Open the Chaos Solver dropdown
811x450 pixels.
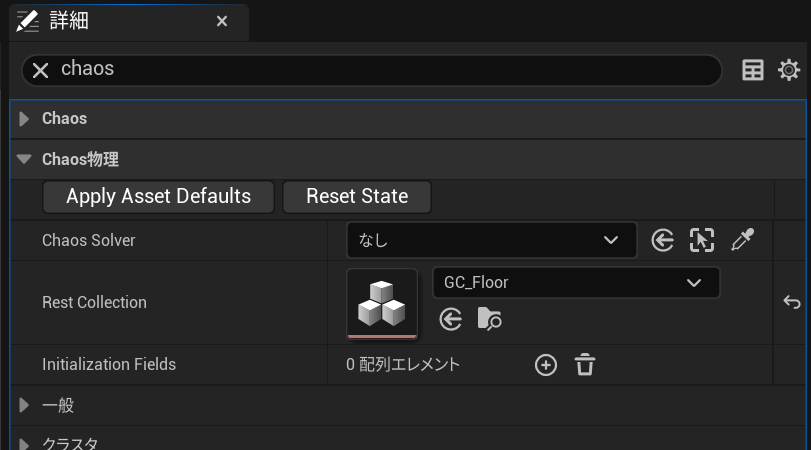pos(491,240)
